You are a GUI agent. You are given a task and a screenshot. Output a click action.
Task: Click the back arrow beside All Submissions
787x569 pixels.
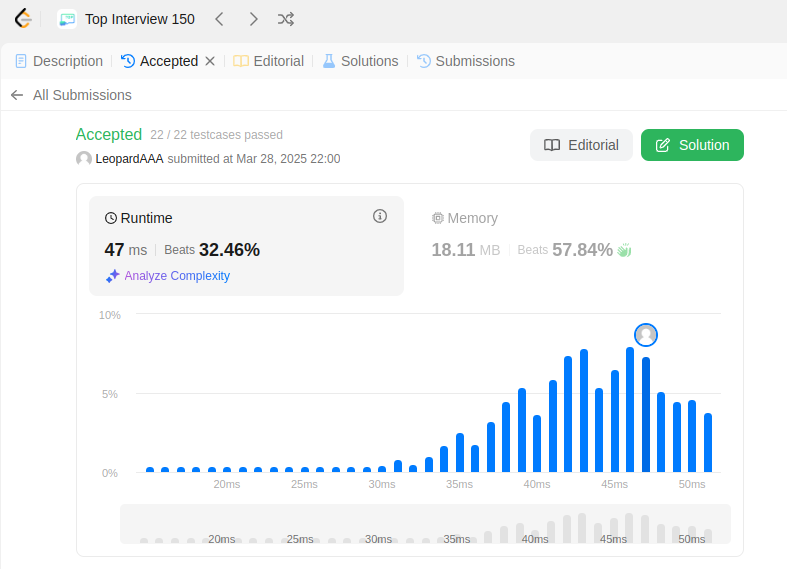click(x=17, y=95)
